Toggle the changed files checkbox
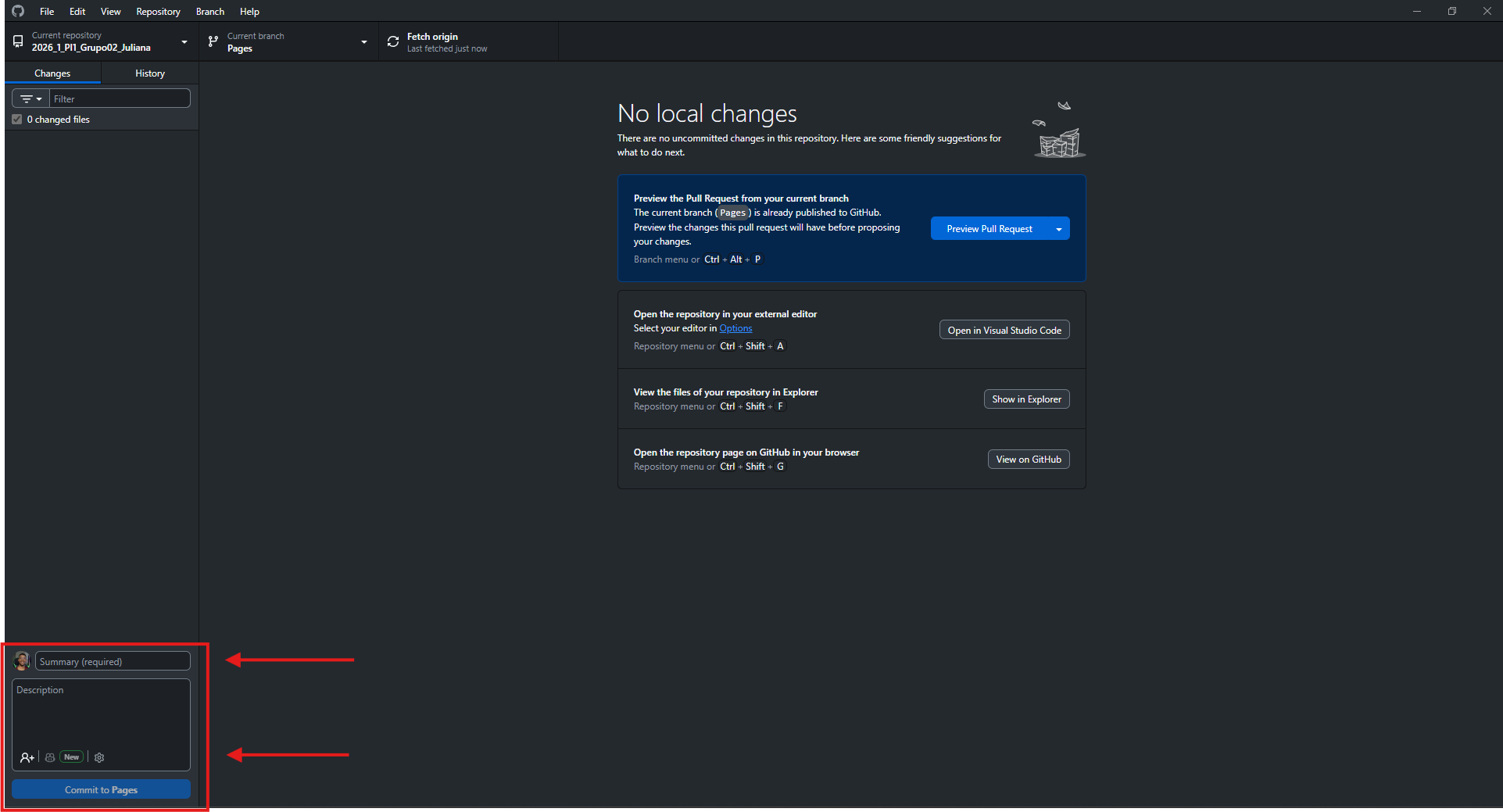The image size is (1503, 812). coord(17,120)
